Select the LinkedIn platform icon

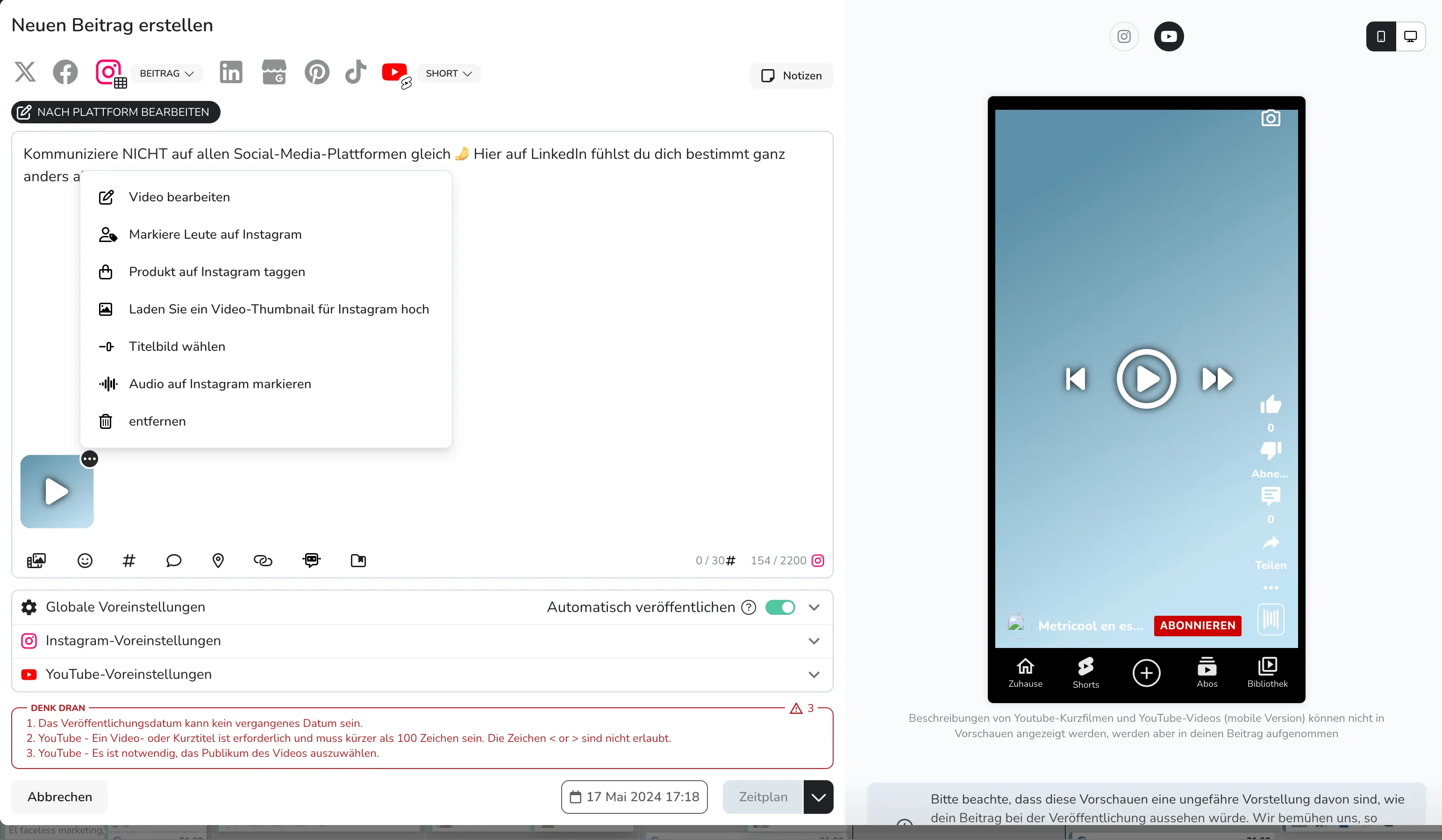[231, 73]
